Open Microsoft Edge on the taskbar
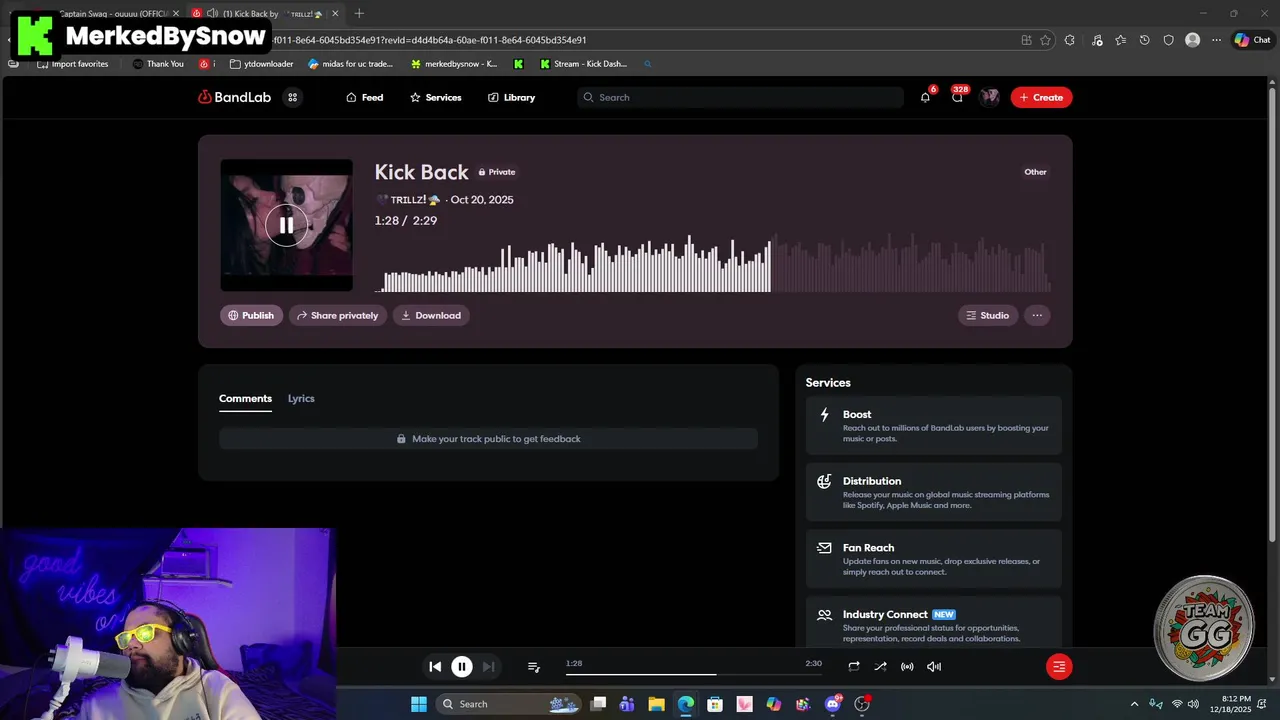This screenshot has width=1280, height=720. tap(685, 704)
